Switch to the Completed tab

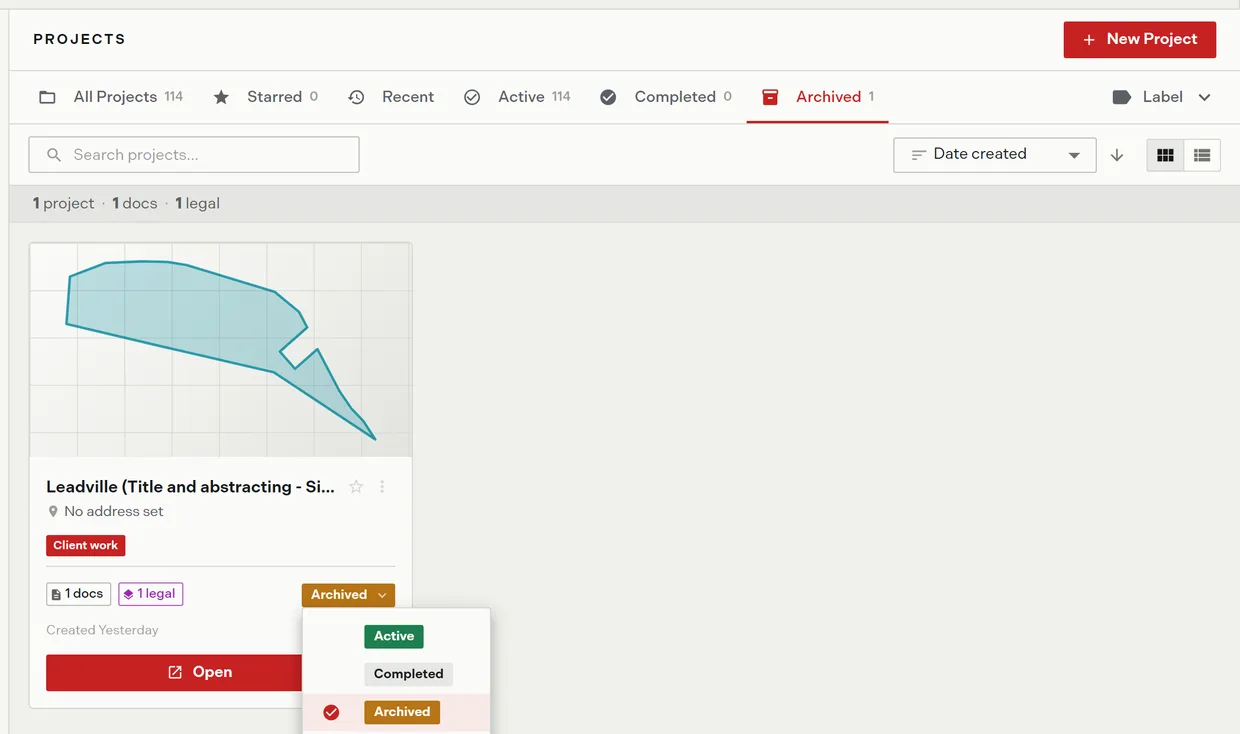[666, 97]
